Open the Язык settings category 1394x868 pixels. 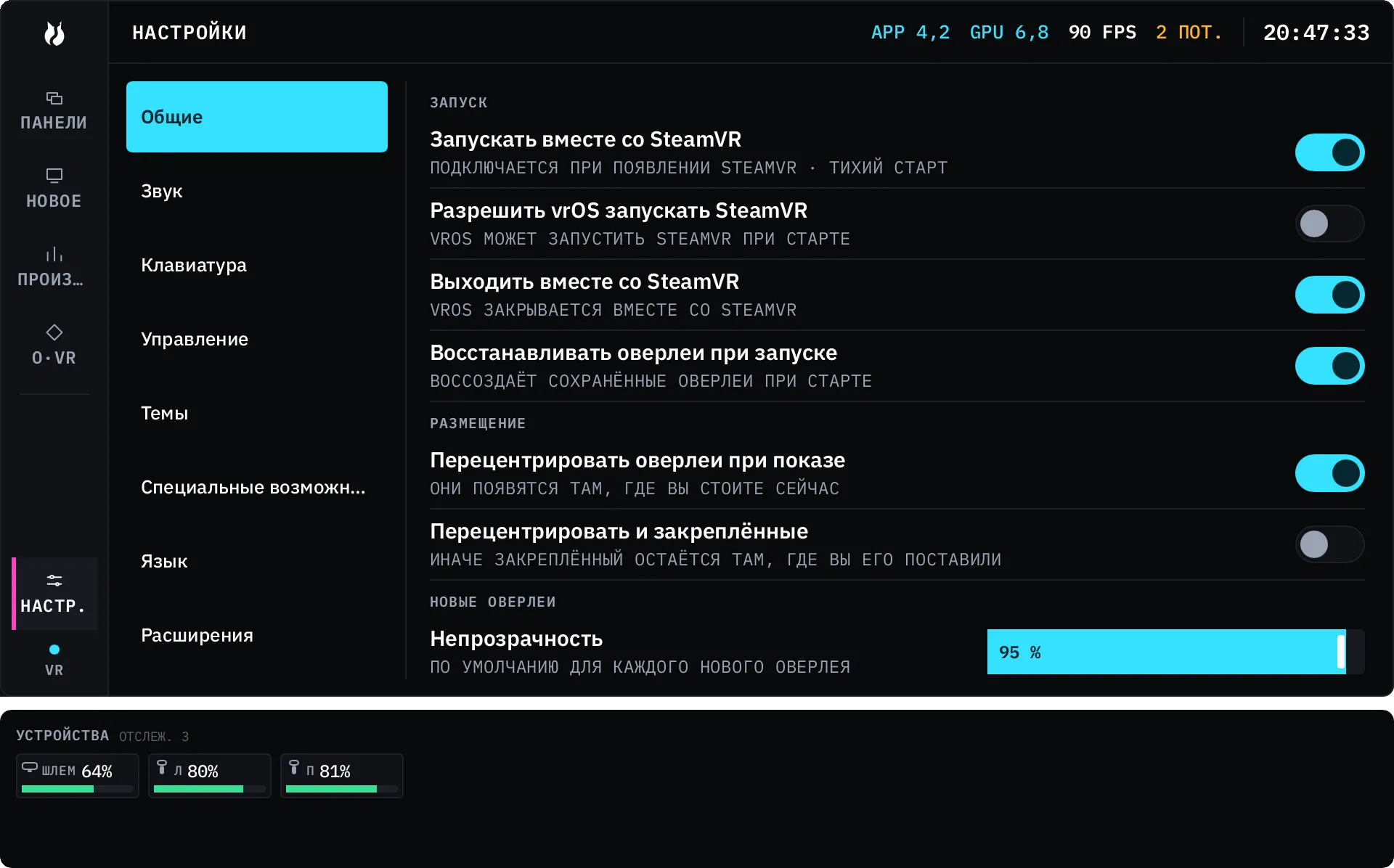point(257,561)
